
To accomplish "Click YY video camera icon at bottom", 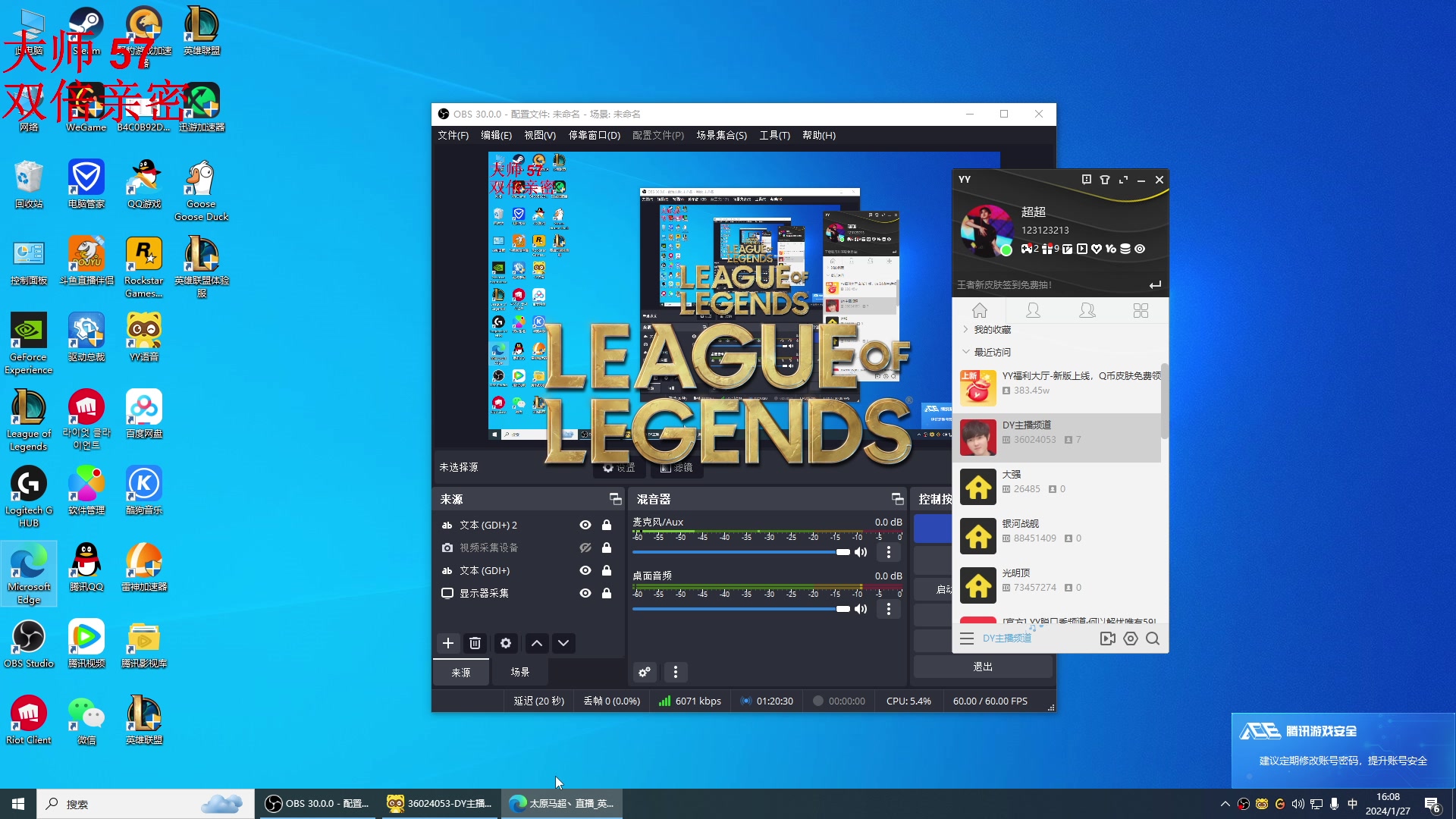I will click(x=1108, y=639).
